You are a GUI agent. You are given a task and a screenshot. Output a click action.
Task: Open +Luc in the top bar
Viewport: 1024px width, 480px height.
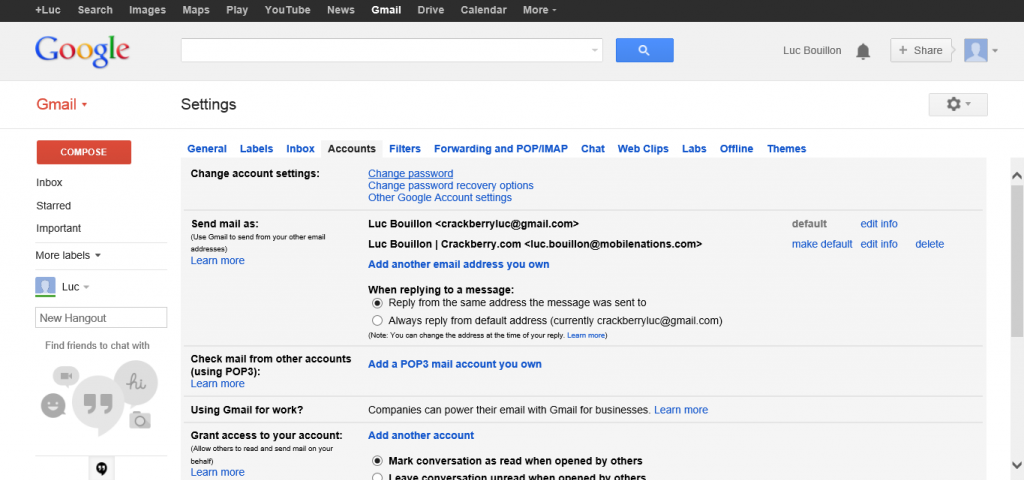pos(48,10)
